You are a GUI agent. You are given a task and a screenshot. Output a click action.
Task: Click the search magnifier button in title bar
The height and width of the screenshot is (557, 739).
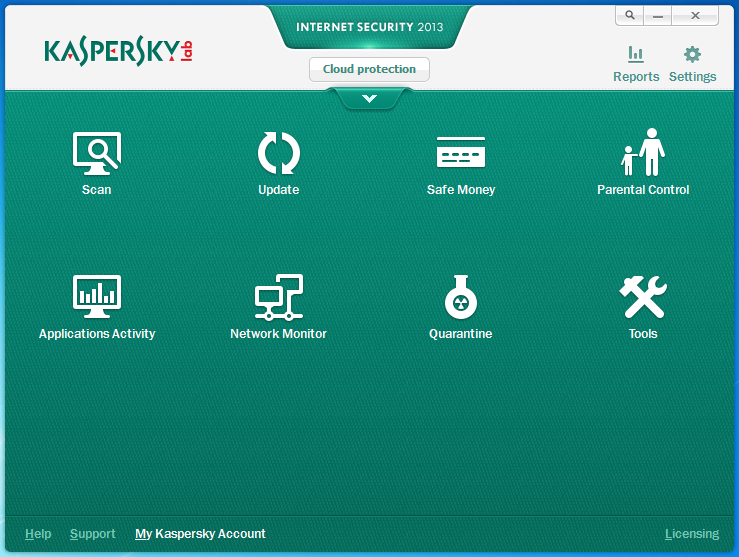pos(630,15)
